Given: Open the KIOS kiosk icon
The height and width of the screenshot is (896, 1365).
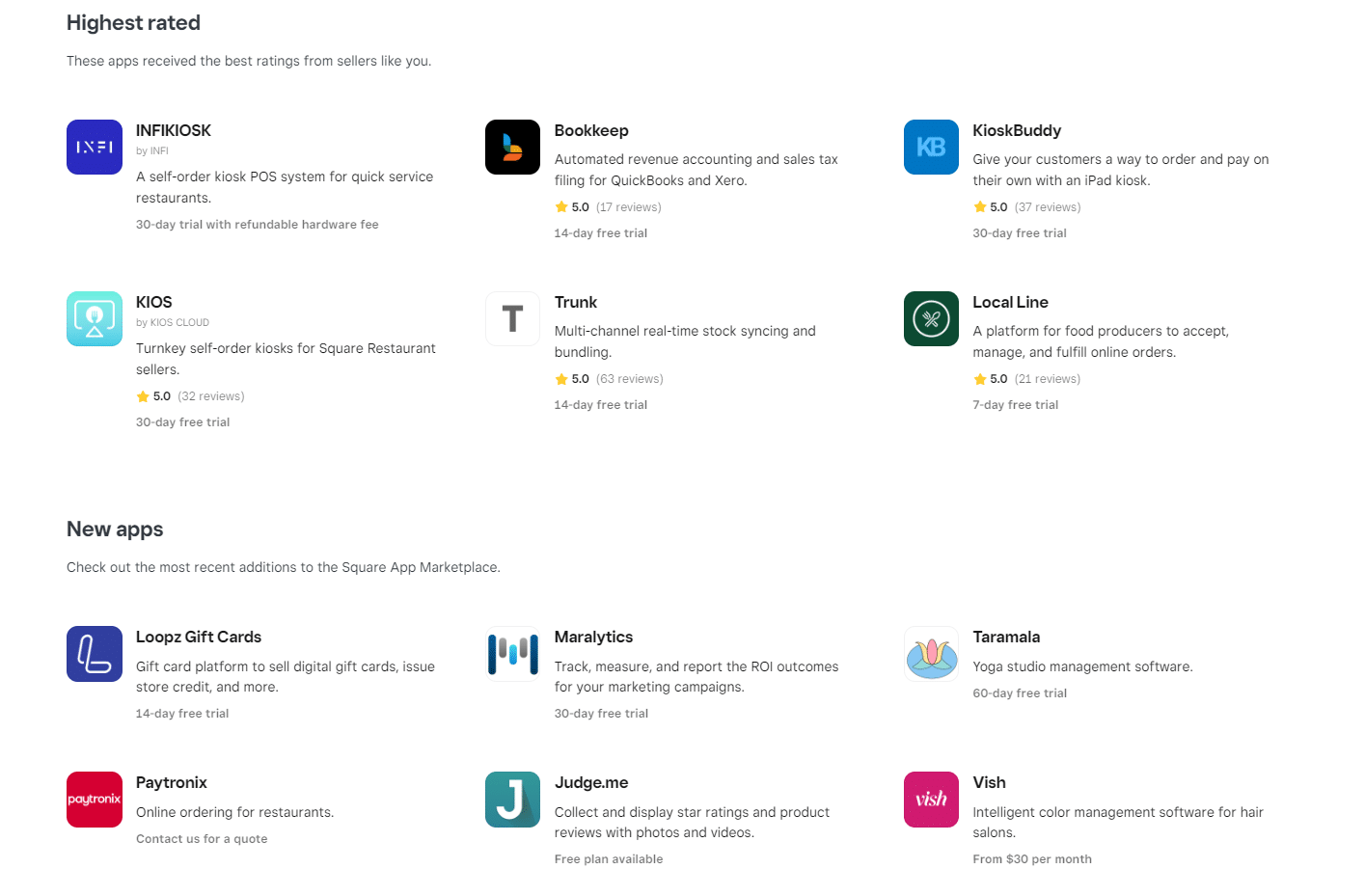Looking at the screenshot, I should pos(95,318).
